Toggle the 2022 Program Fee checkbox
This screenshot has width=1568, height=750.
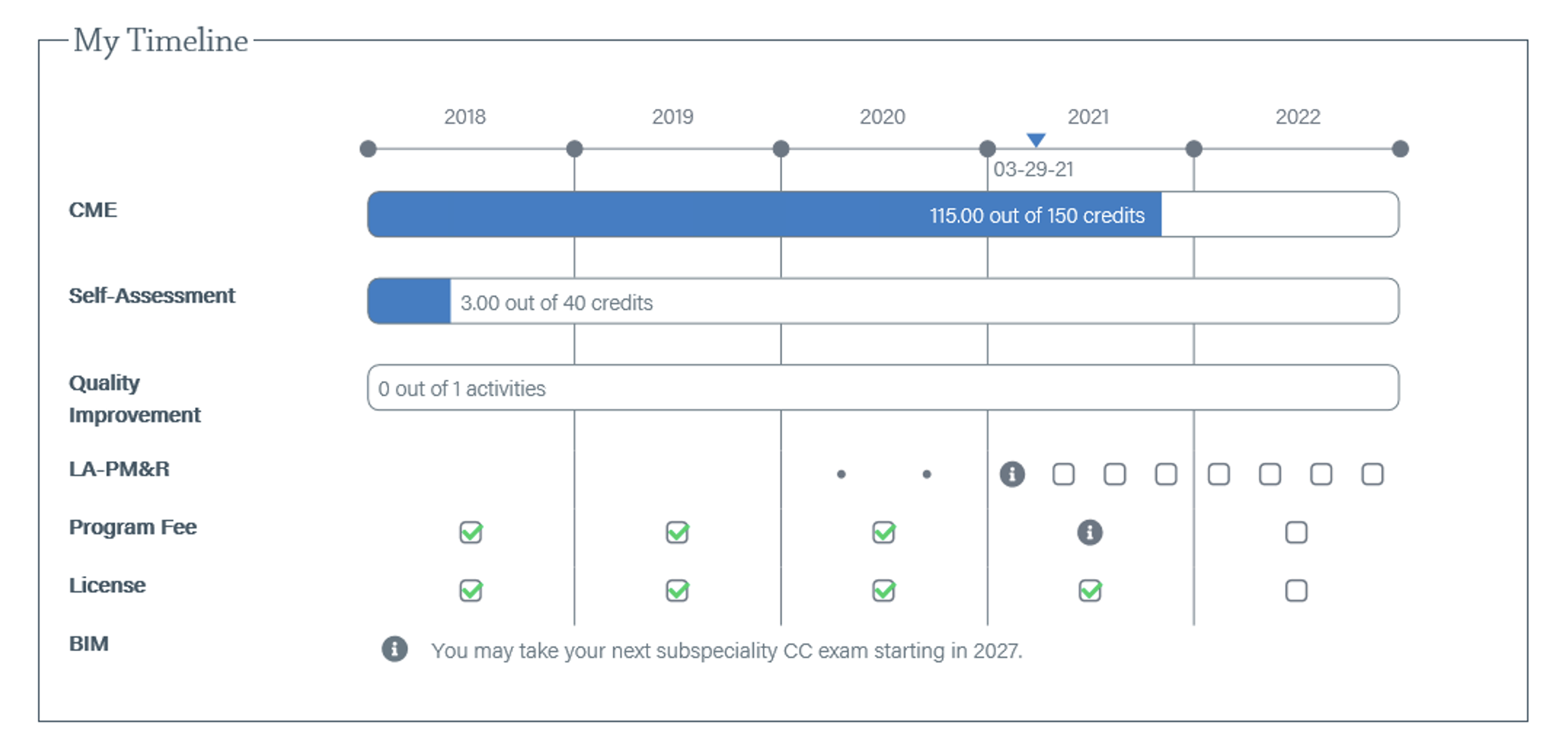pos(1296,532)
